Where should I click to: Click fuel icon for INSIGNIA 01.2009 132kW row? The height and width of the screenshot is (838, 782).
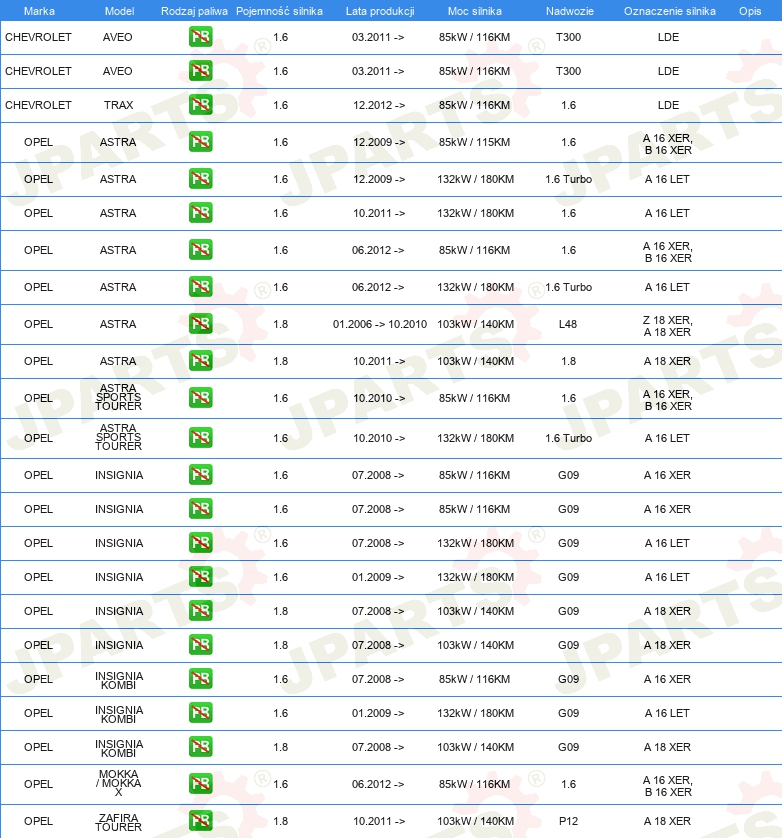(200, 577)
